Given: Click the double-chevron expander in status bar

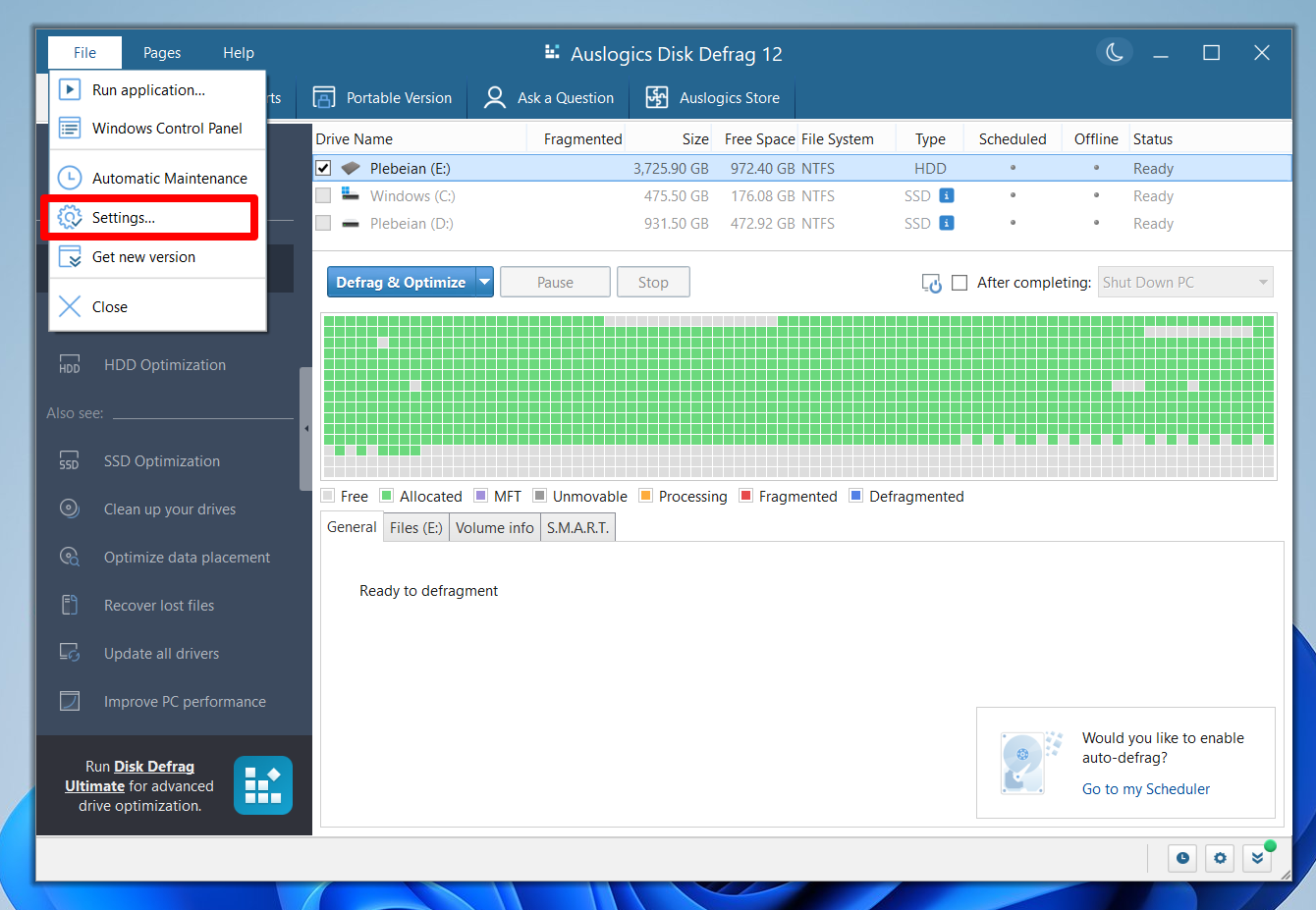Looking at the screenshot, I should [x=1258, y=858].
